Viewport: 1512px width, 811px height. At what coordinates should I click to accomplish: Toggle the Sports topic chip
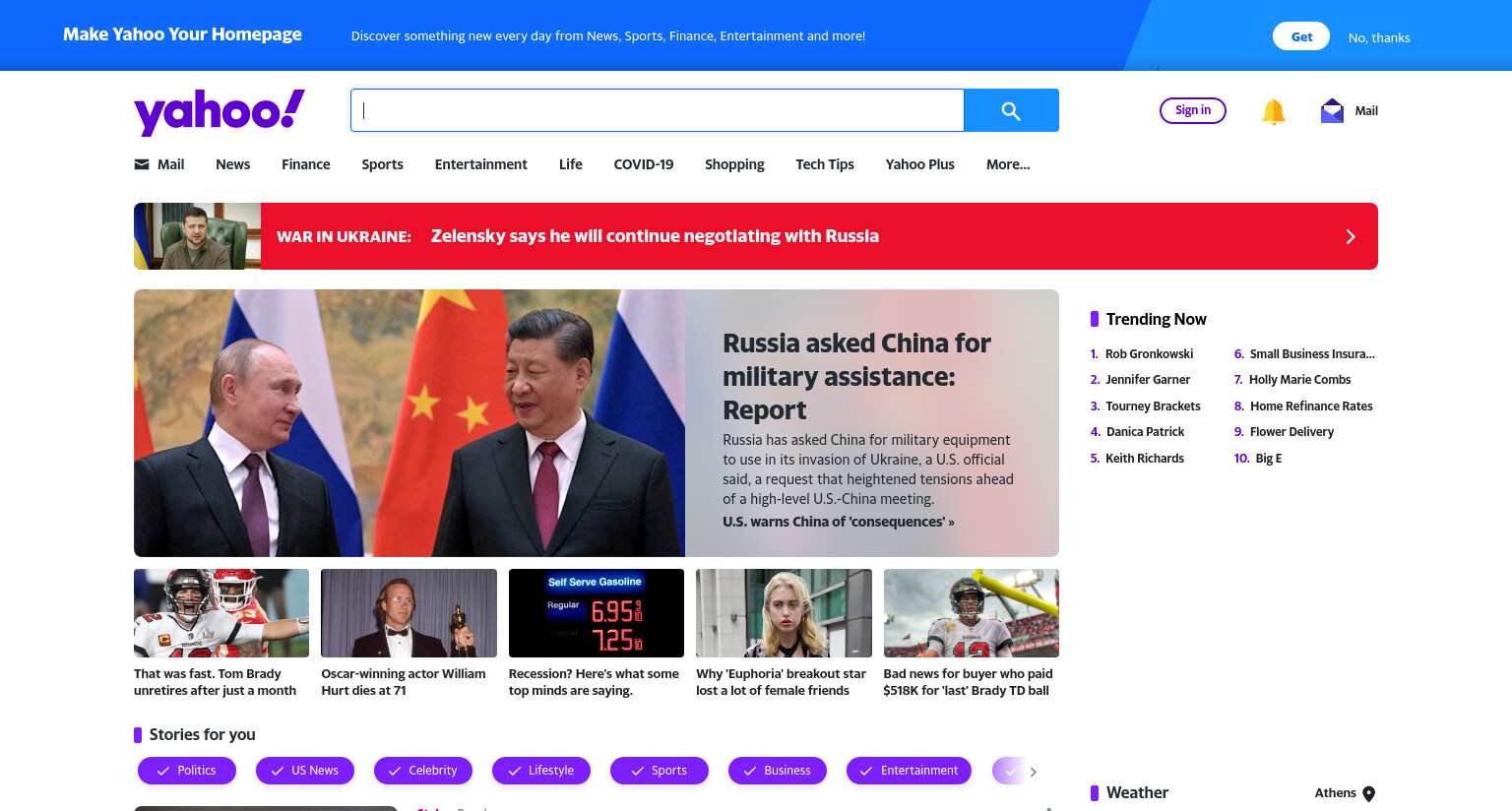[x=660, y=771]
